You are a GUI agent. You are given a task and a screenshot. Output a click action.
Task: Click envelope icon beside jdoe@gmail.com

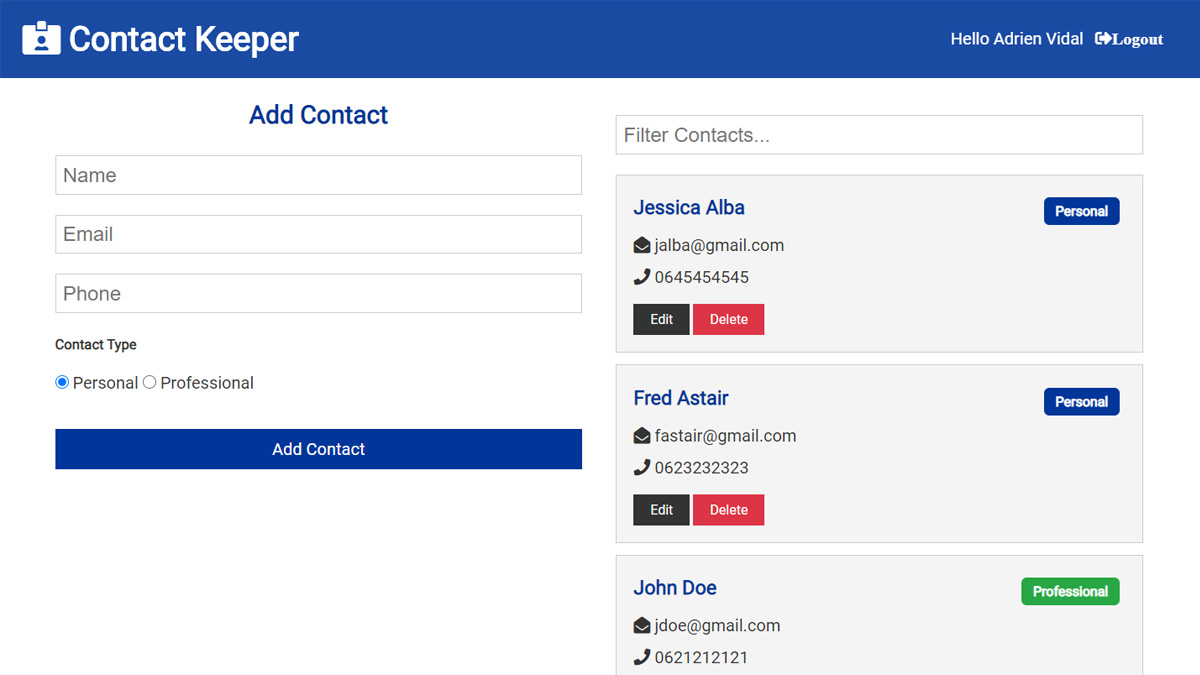(642, 626)
